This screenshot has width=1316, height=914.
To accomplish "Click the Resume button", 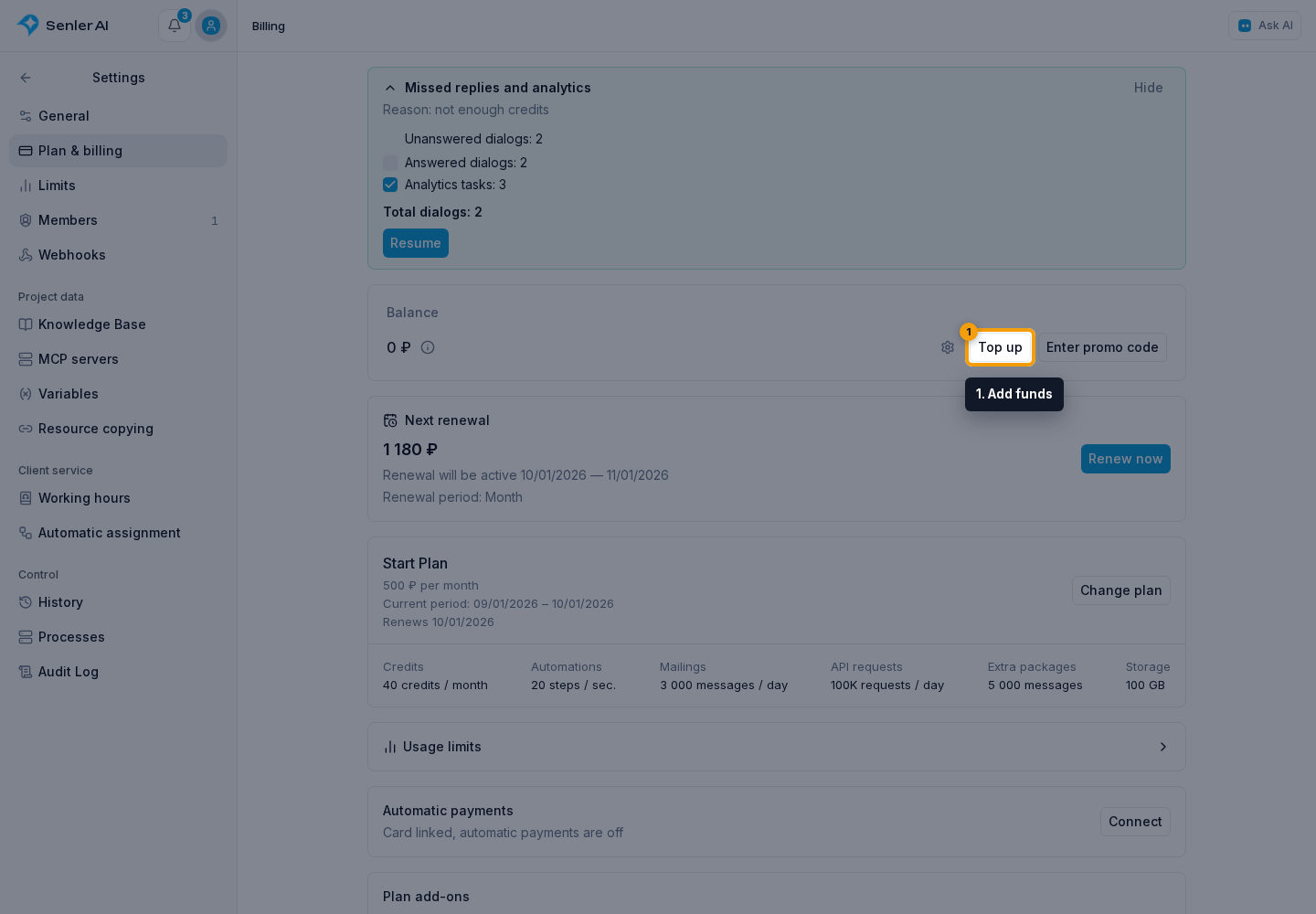I will coord(416,243).
